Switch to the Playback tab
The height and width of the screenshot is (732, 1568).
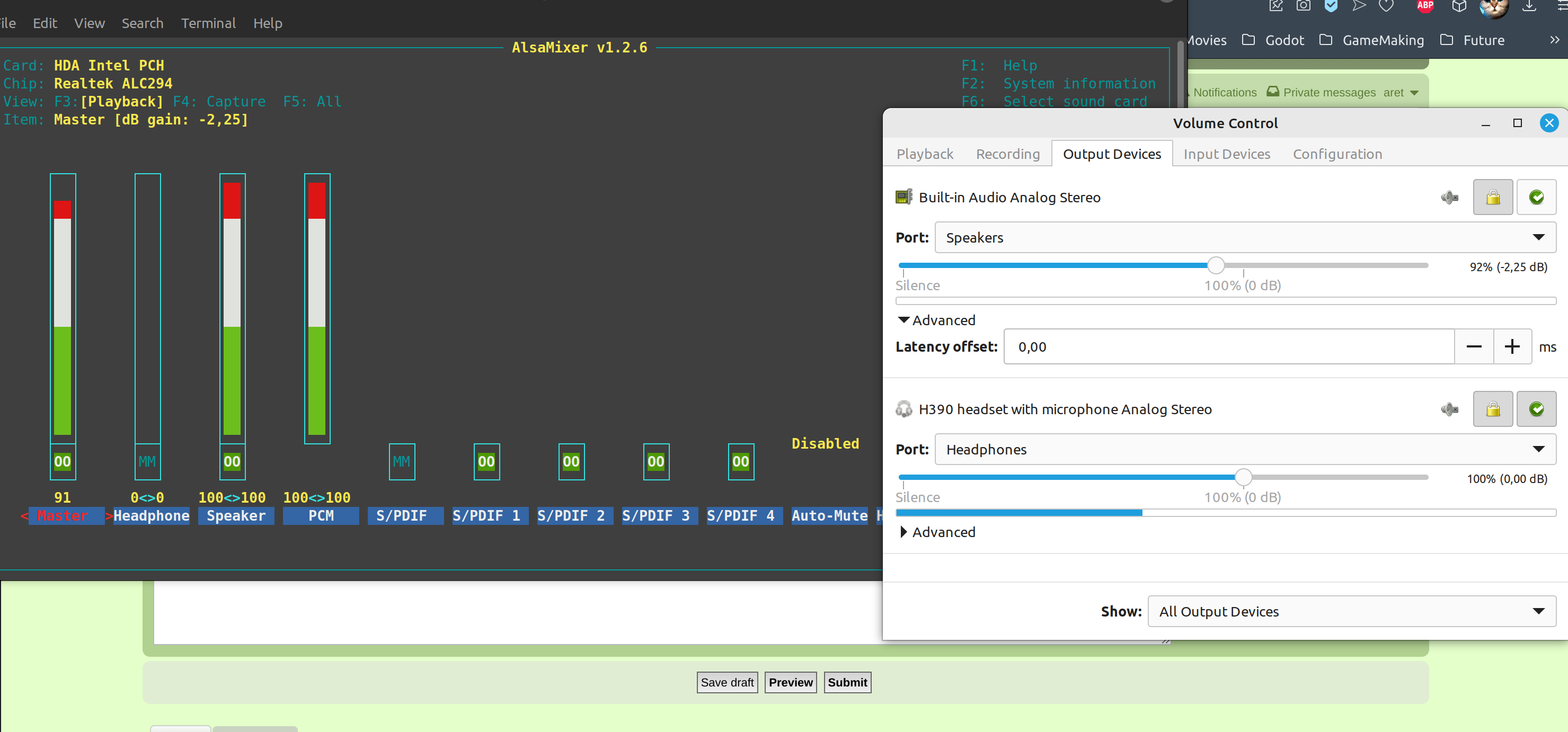pos(925,154)
